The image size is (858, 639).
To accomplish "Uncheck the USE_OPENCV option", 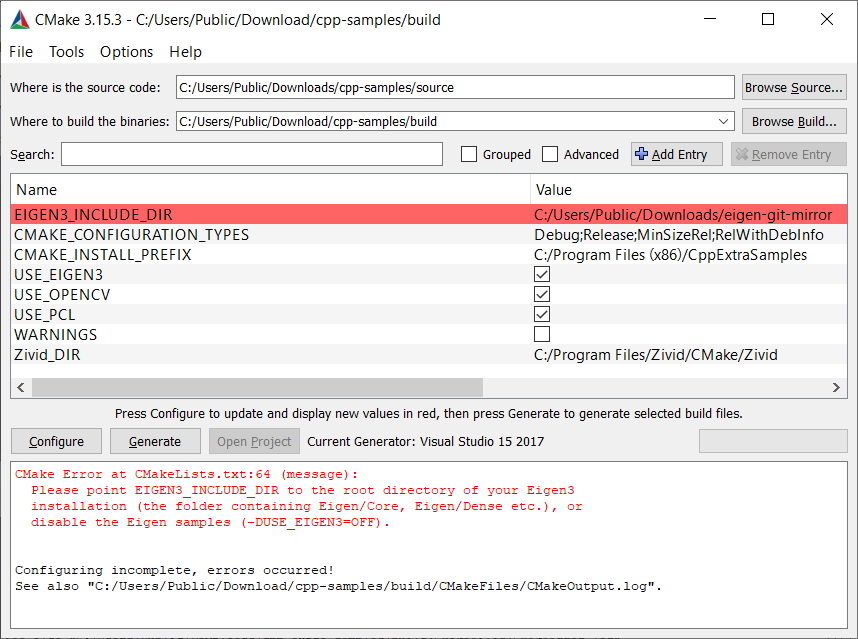I will click(542, 294).
